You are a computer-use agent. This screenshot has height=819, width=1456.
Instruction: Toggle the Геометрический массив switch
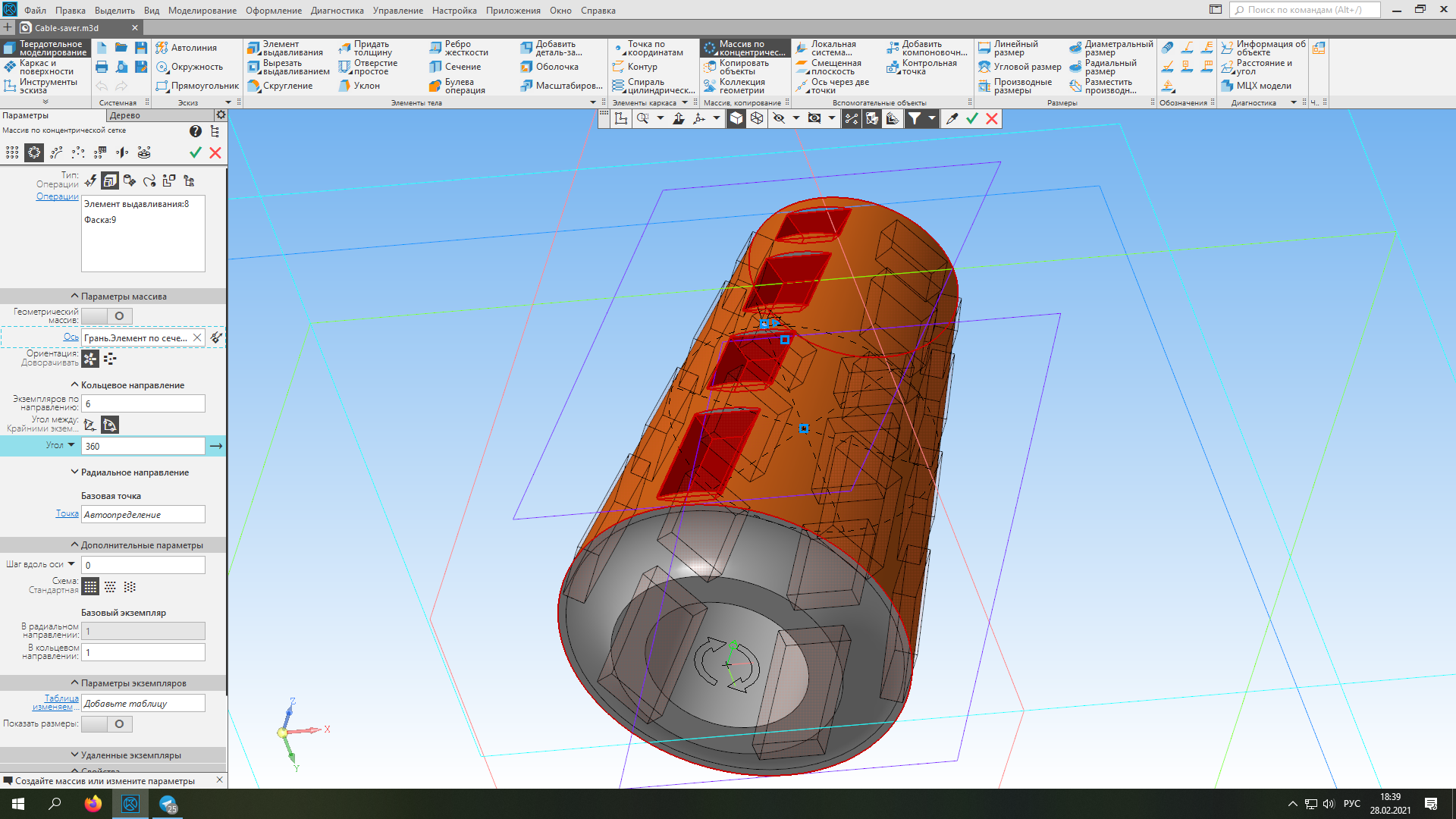pyautogui.click(x=107, y=316)
